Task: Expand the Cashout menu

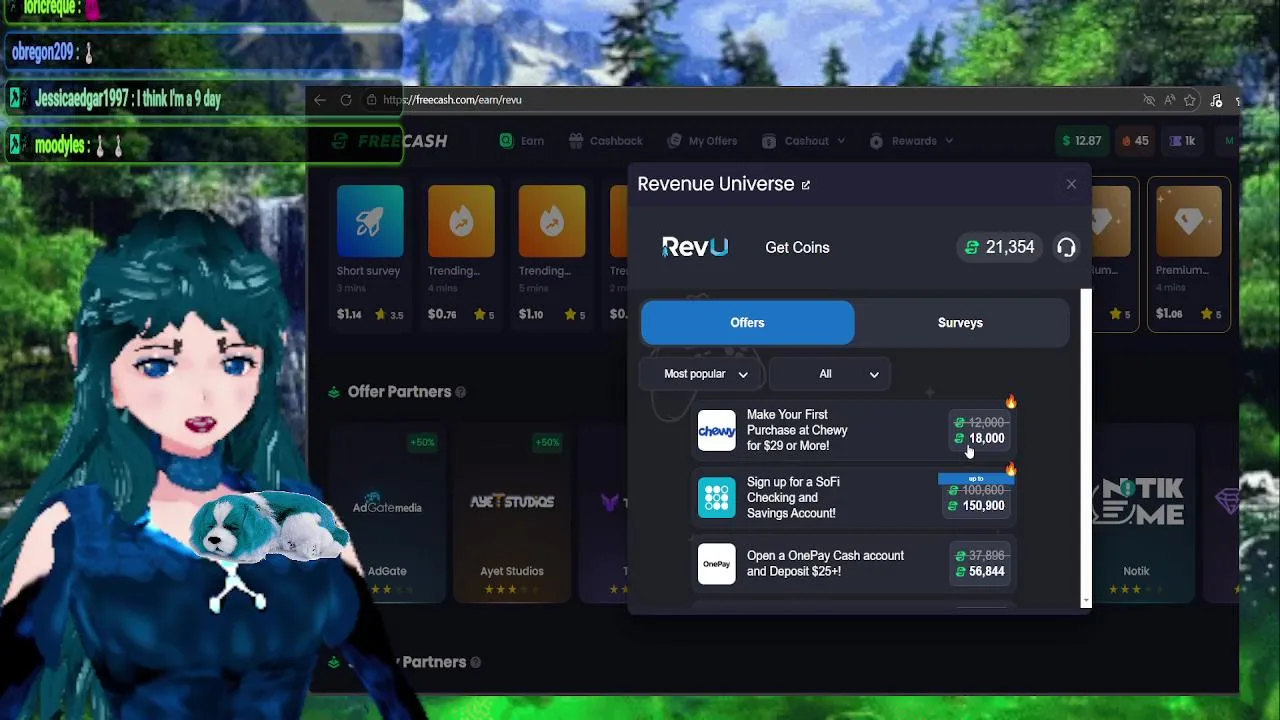Action: 806,141
